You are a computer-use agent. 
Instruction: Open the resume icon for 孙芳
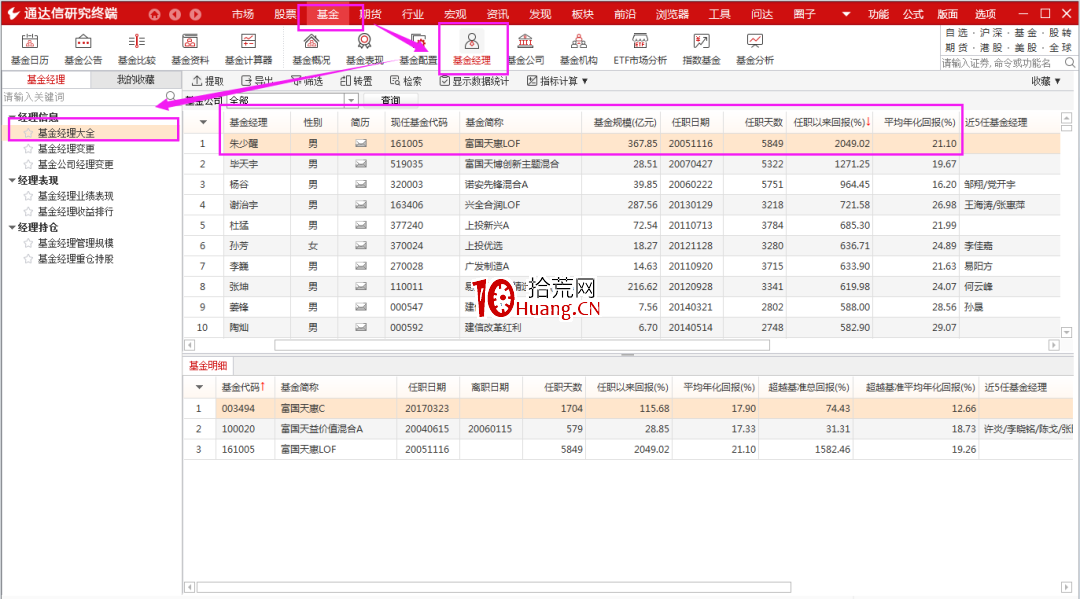point(360,246)
